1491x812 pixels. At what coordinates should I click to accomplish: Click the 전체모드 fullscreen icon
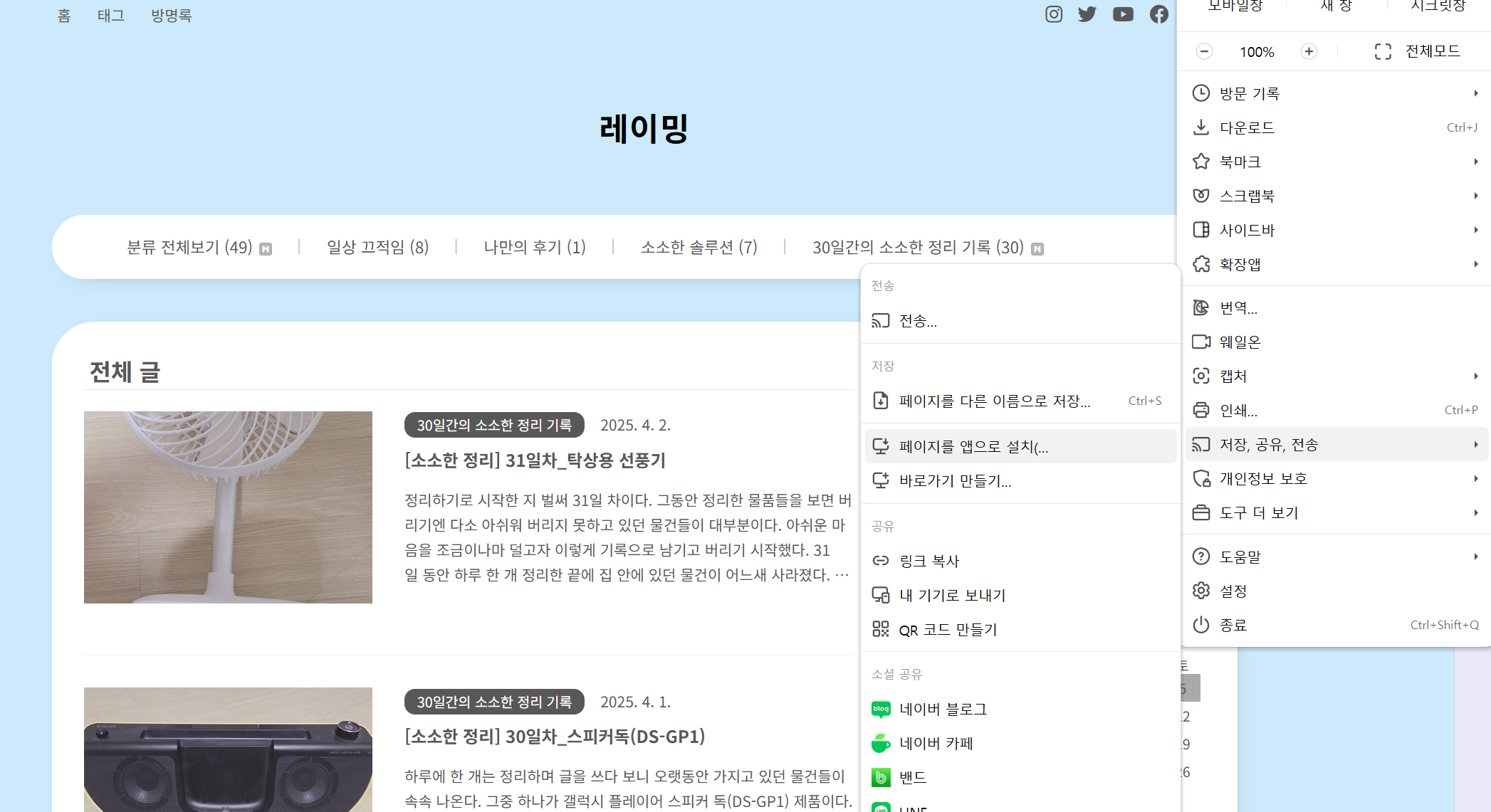point(1383,51)
